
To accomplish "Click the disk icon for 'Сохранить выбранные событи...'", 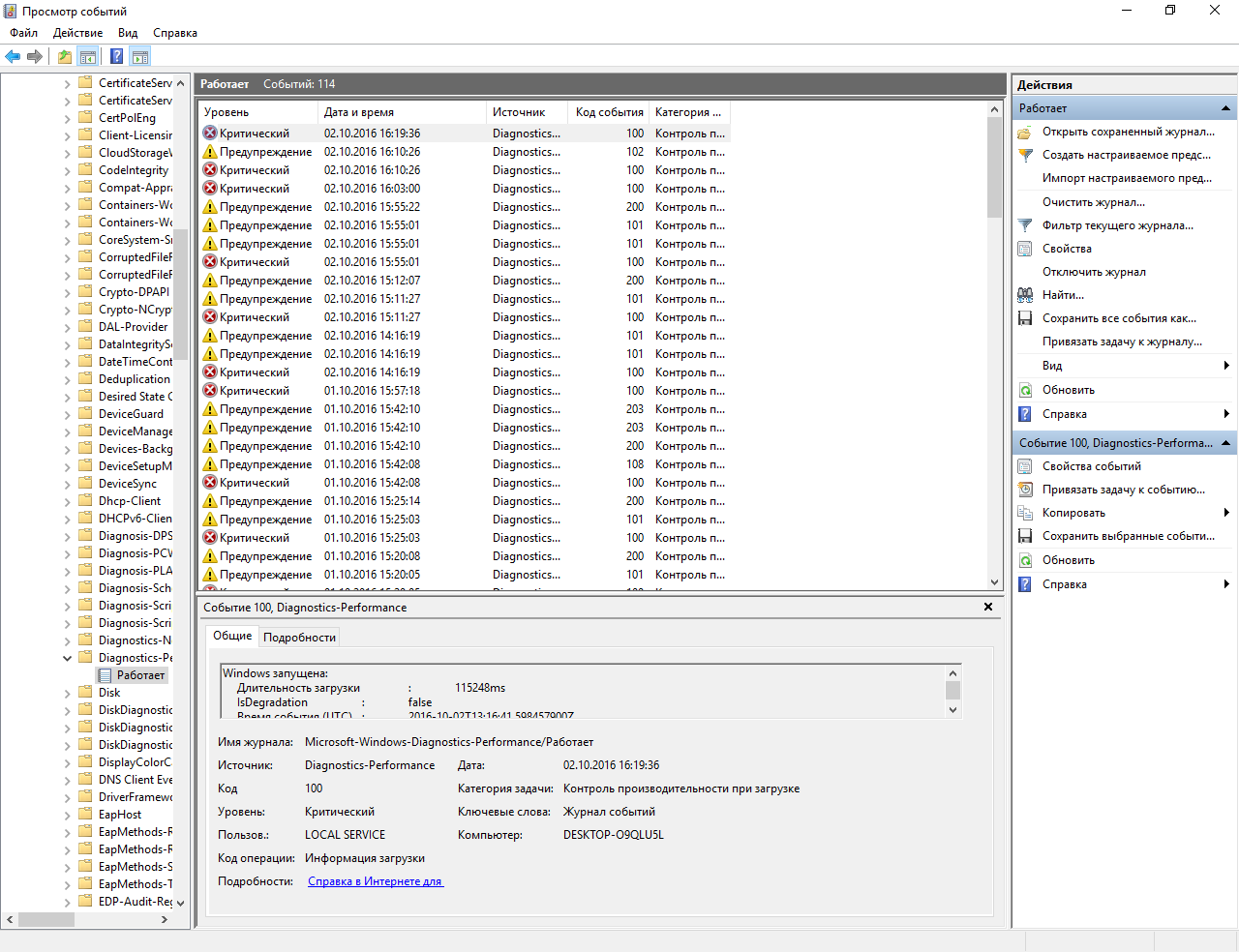I will pos(1025,536).
